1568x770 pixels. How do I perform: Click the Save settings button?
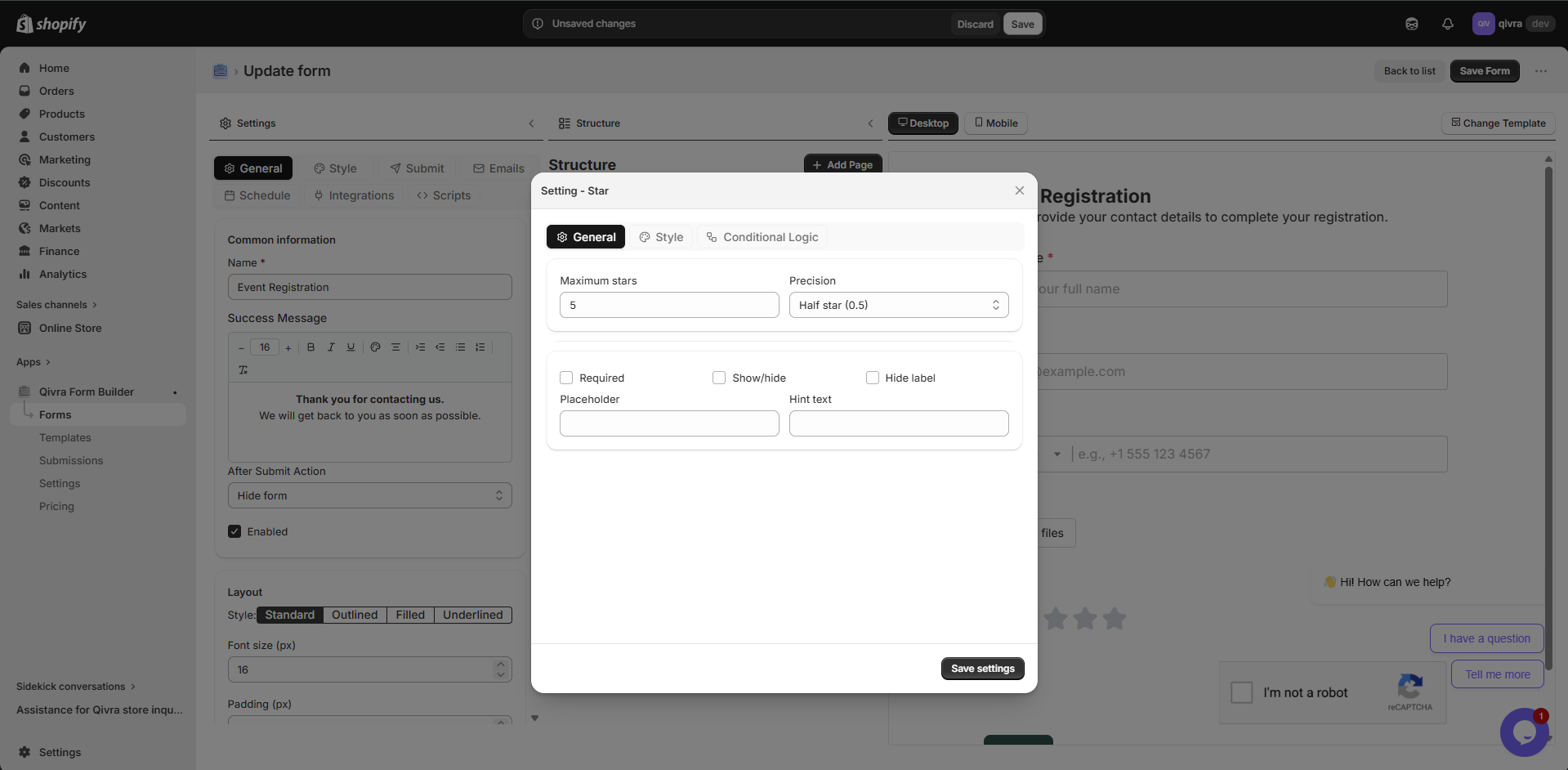pyautogui.click(x=982, y=669)
